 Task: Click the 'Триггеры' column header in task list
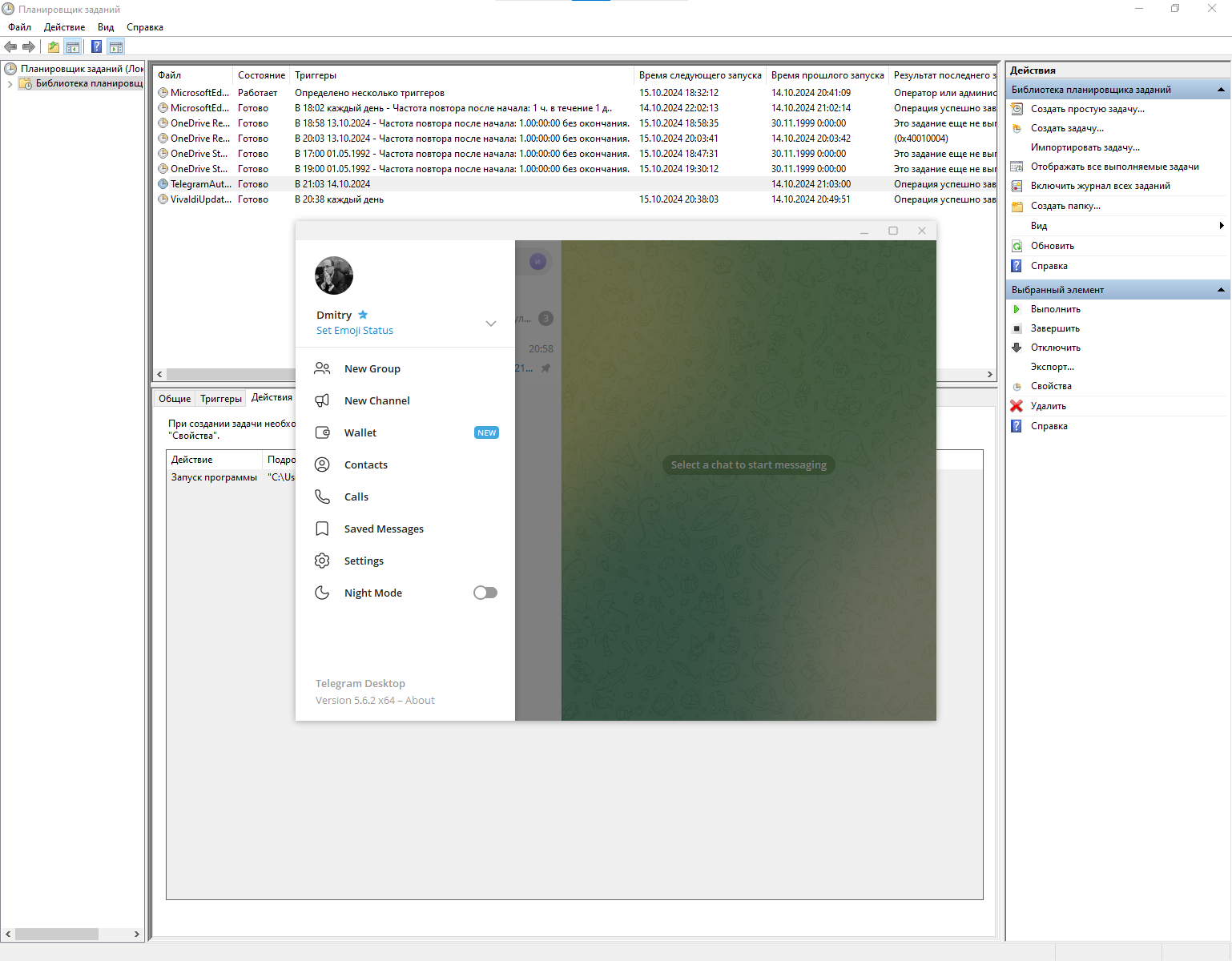click(462, 75)
